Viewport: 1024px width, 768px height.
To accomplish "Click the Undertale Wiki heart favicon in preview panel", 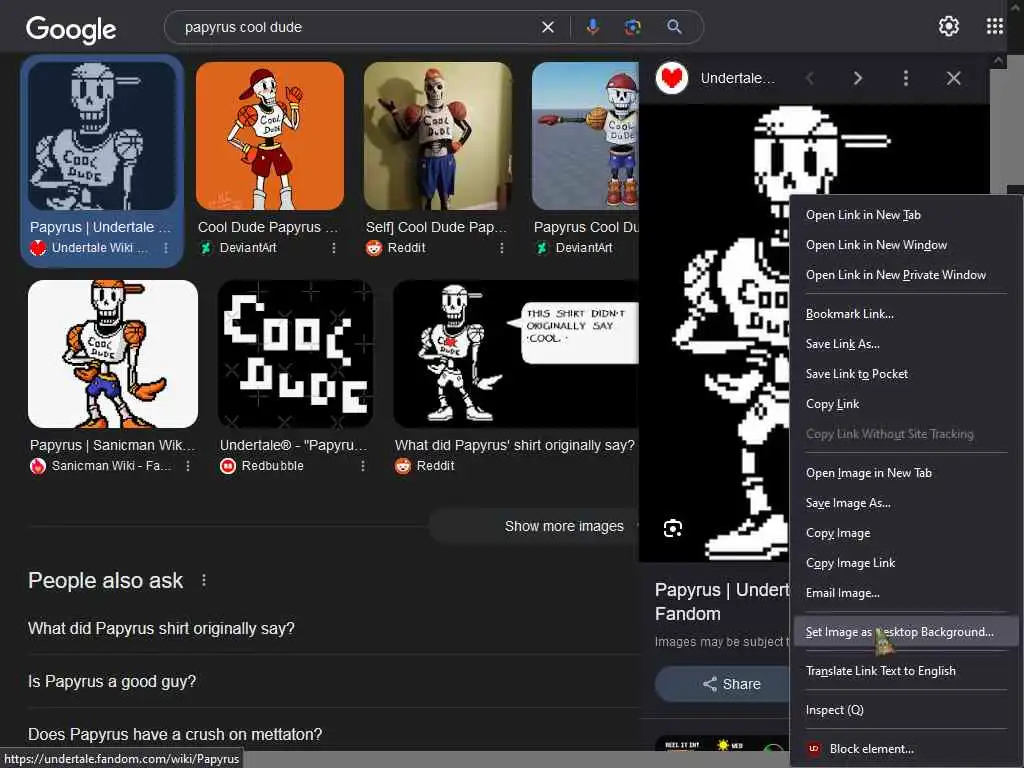I will click(671, 78).
